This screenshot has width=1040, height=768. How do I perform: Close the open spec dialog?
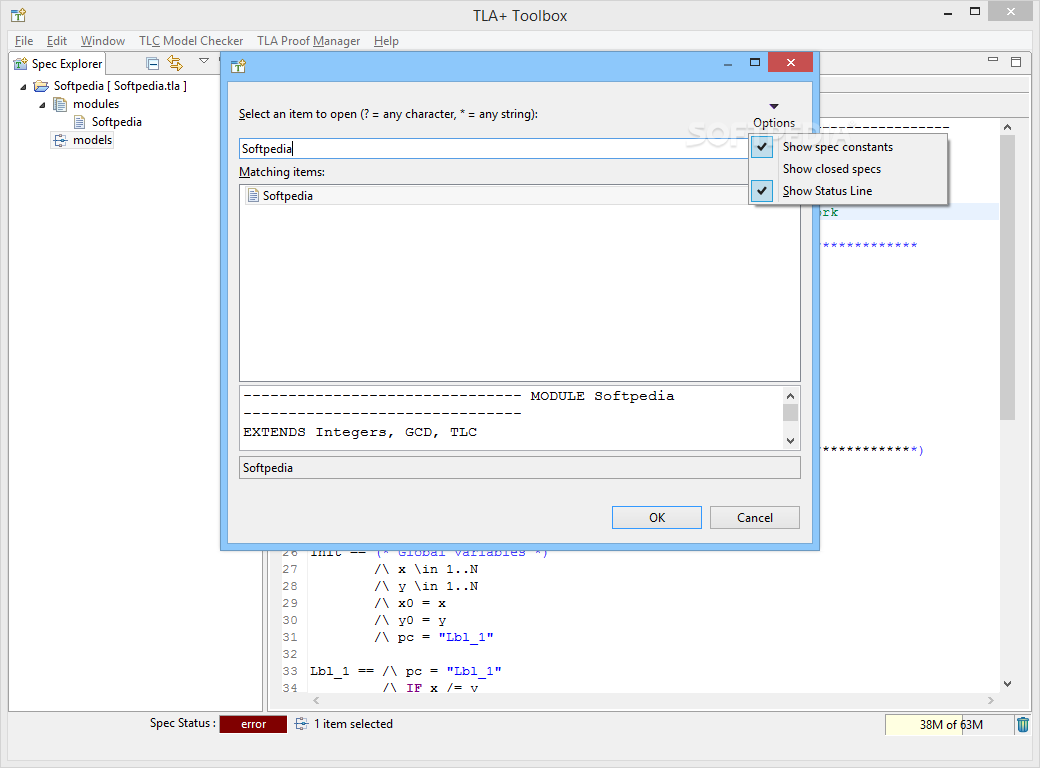coord(791,62)
